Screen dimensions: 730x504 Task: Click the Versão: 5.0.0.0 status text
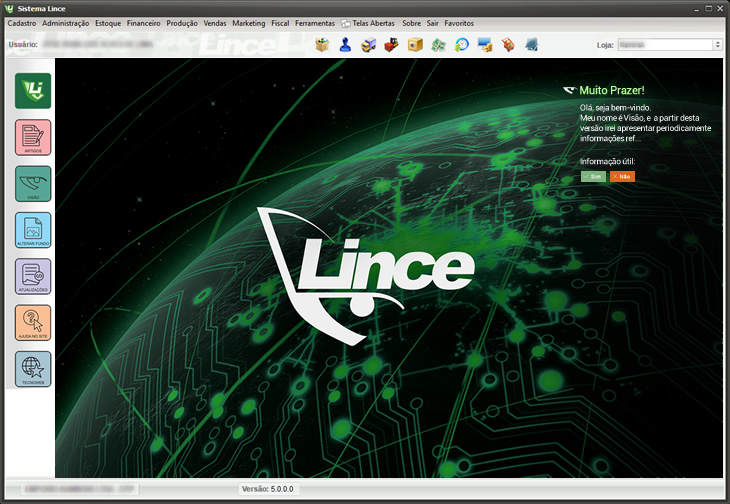tap(268, 489)
